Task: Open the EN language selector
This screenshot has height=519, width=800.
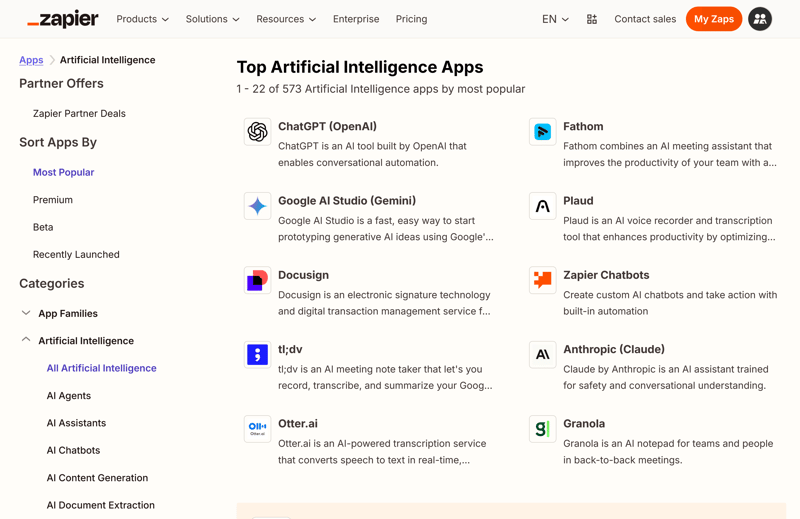Action: 555,19
